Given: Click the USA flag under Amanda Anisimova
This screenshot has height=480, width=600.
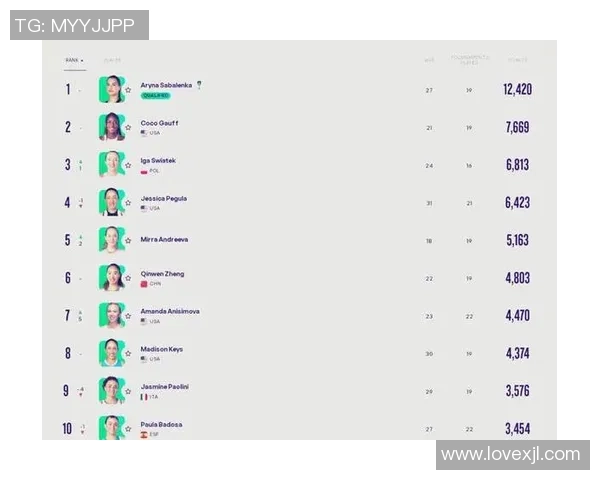Looking at the screenshot, I should point(144,321).
